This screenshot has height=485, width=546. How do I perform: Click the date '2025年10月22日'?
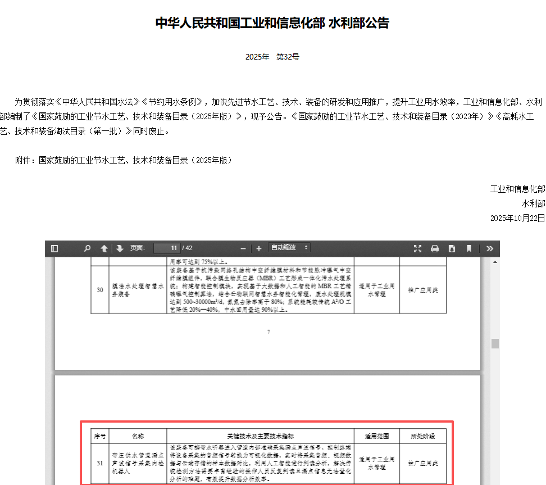[x=517, y=218]
